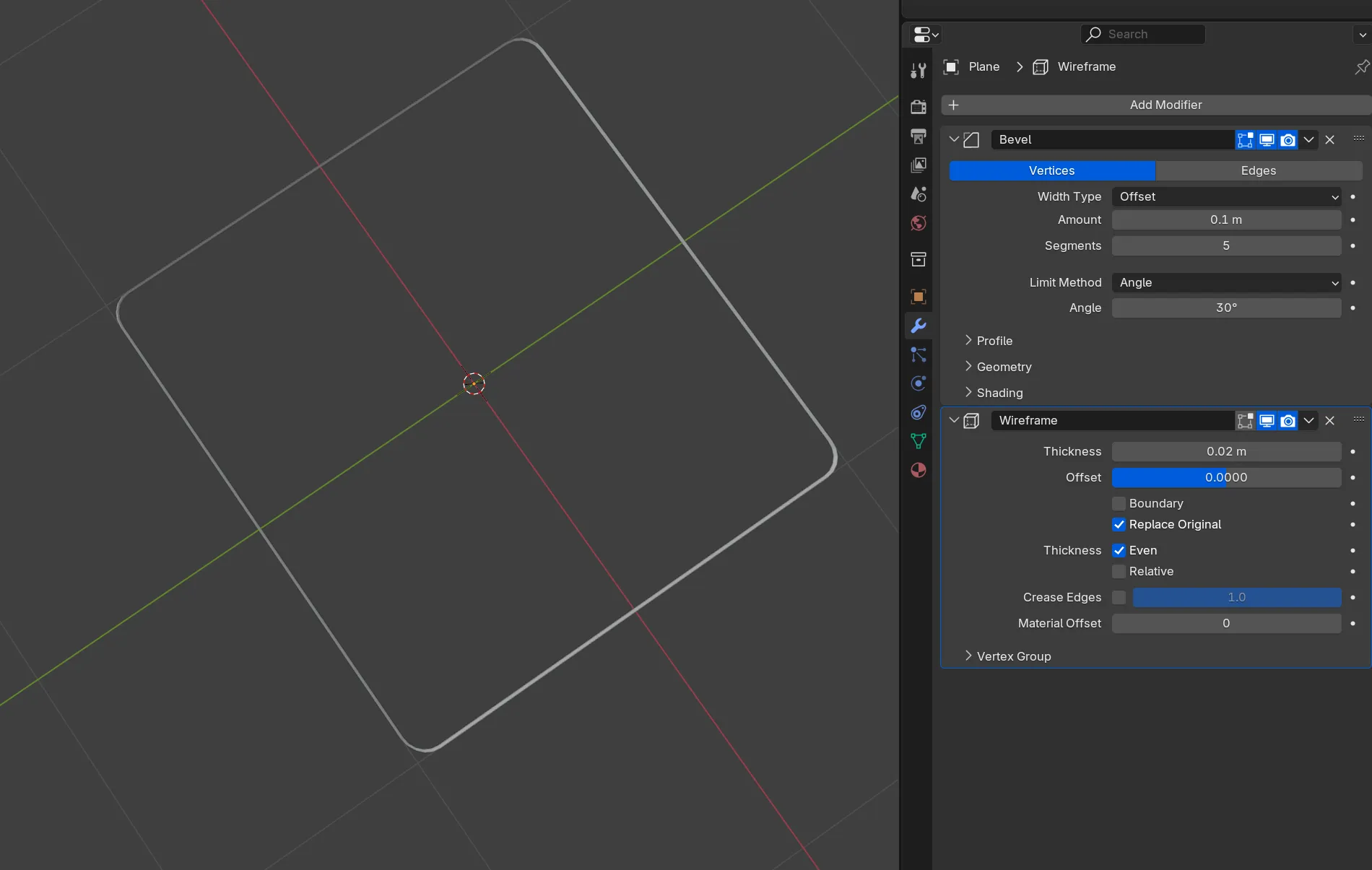Click the Add Modifier button
This screenshot has width=1372, height=870.
click(x=1165, y=105)
